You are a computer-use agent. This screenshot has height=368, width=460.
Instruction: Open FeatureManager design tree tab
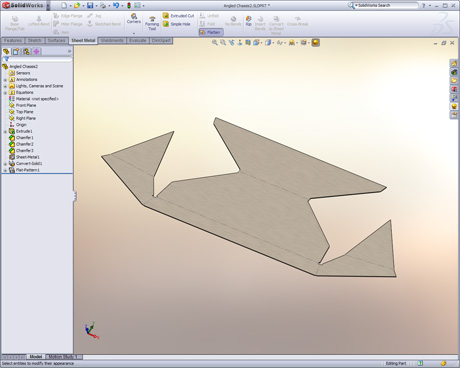(x=6, y=51)
